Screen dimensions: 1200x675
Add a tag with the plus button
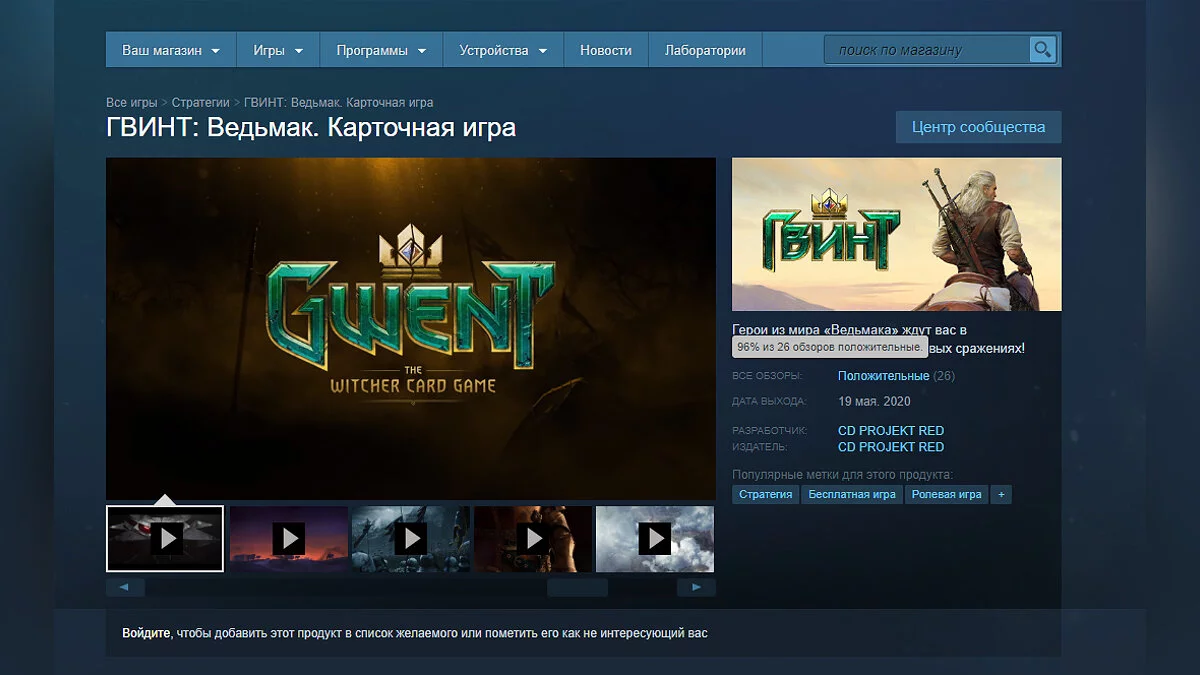[x=1001, y=495]
